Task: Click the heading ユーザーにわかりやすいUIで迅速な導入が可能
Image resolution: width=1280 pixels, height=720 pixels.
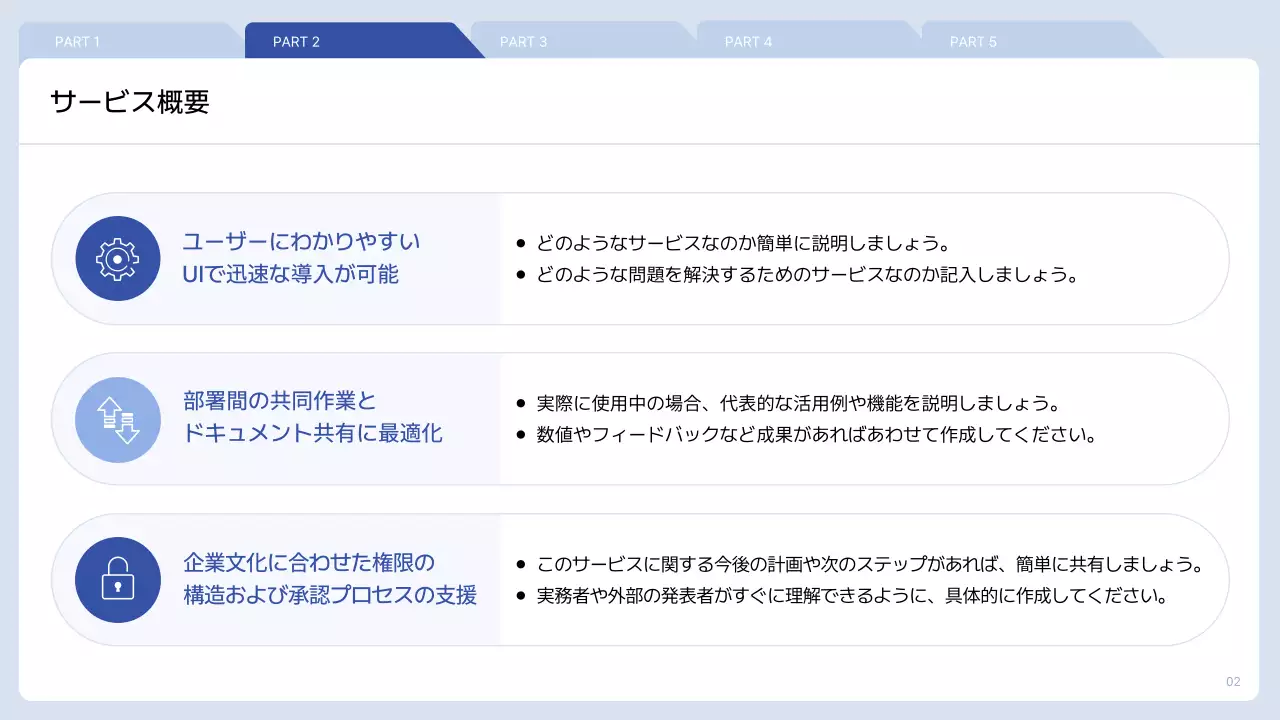Action: (x=301, y=257)
